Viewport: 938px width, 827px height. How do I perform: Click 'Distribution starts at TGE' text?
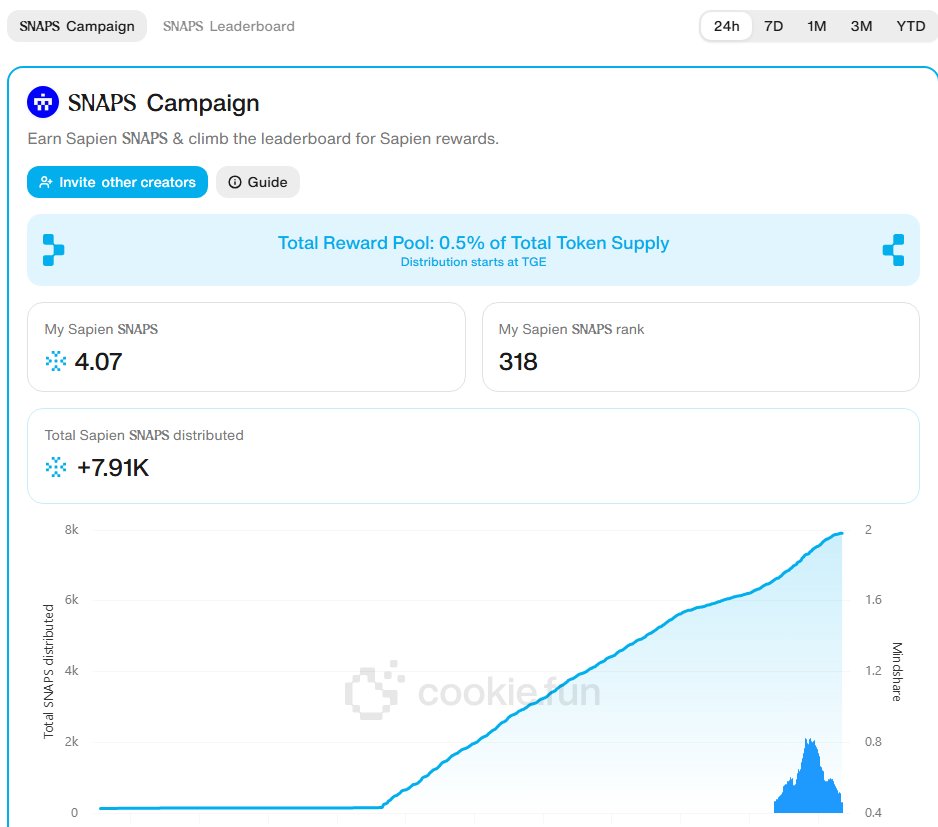point(473,262)
